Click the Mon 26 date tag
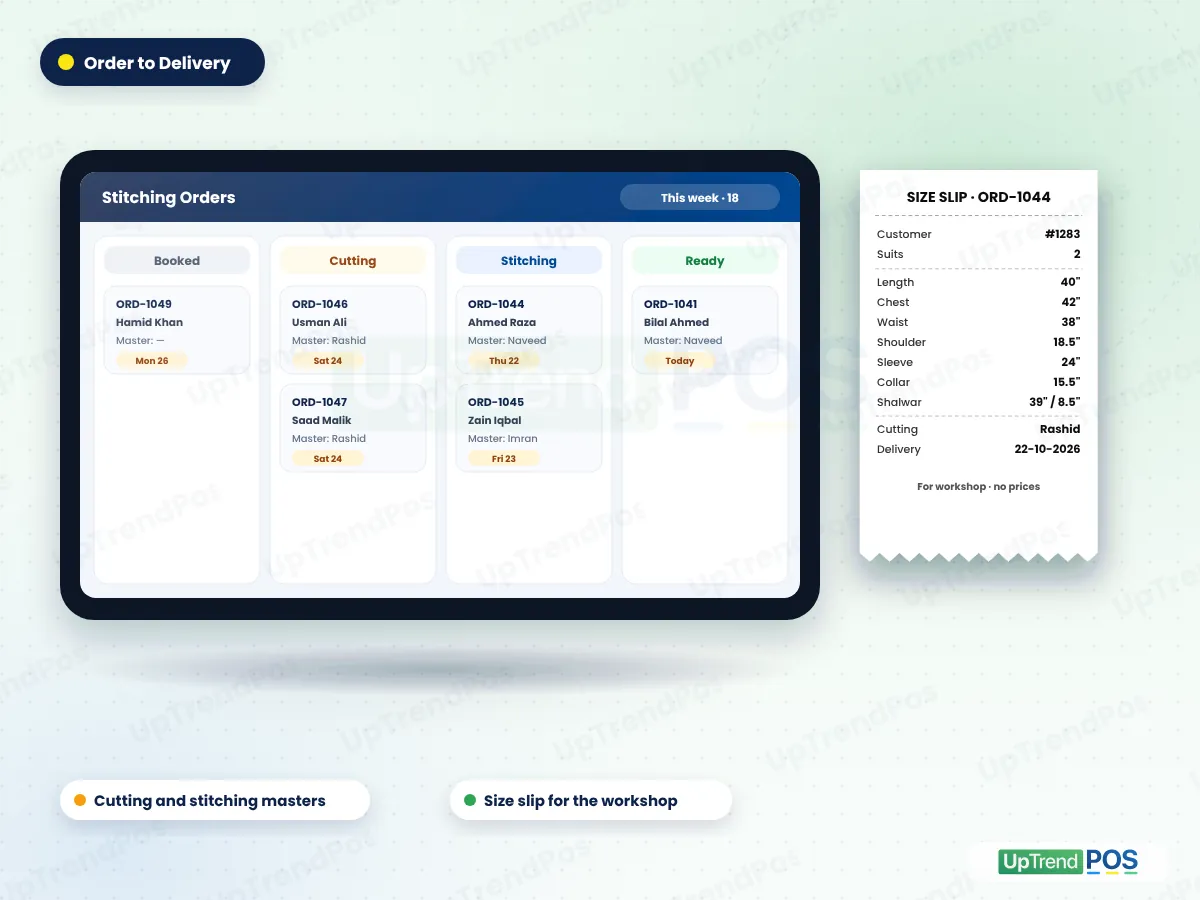The width and height of the screenshot is (1200, 900). click(152, 361)
